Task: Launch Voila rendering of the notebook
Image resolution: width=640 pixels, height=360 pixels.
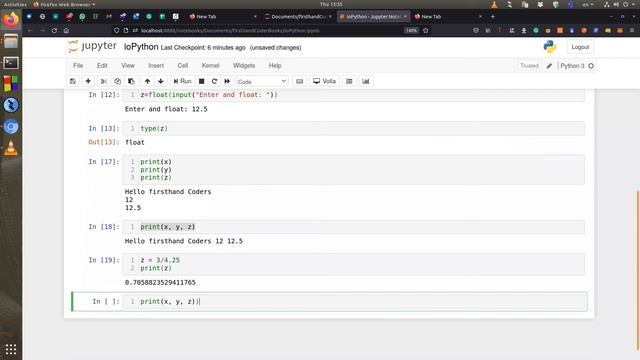Action: pos(324,81)
